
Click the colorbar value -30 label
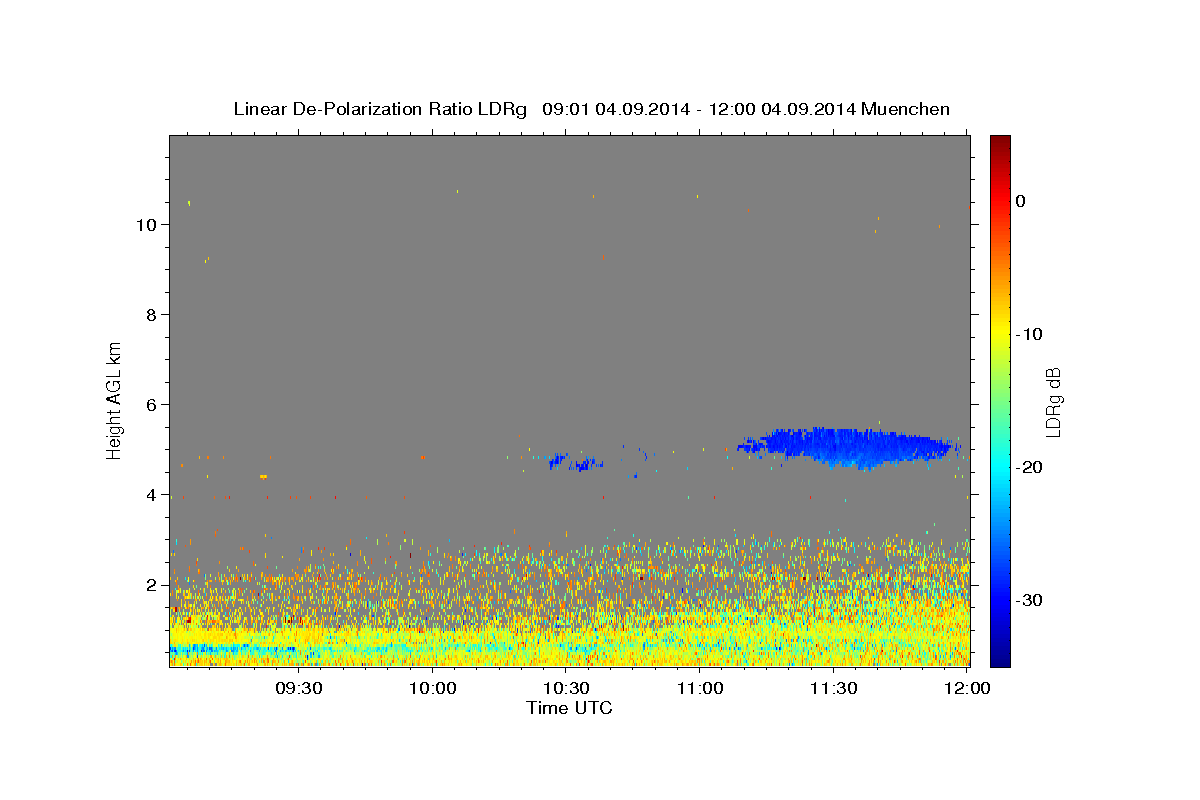point(1030,600)
